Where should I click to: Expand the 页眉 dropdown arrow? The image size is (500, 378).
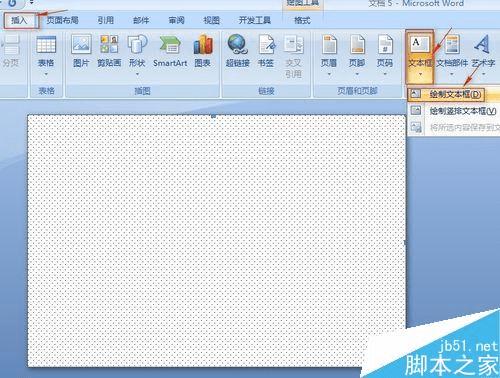[329, 74]
